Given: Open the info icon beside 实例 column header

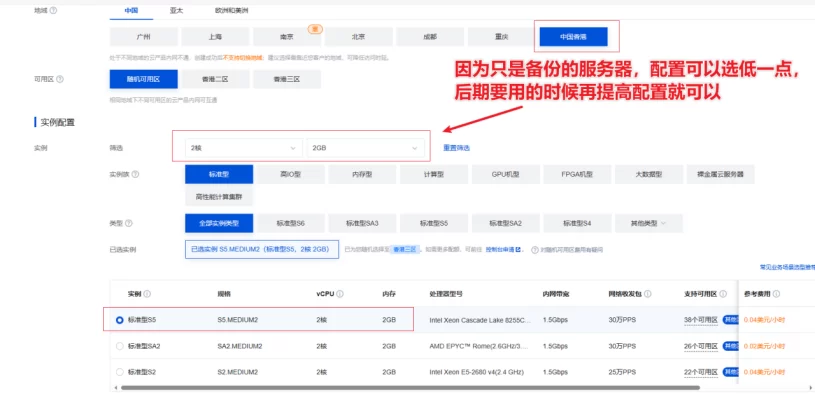Looking at the screenshot, I should point(147,294).
